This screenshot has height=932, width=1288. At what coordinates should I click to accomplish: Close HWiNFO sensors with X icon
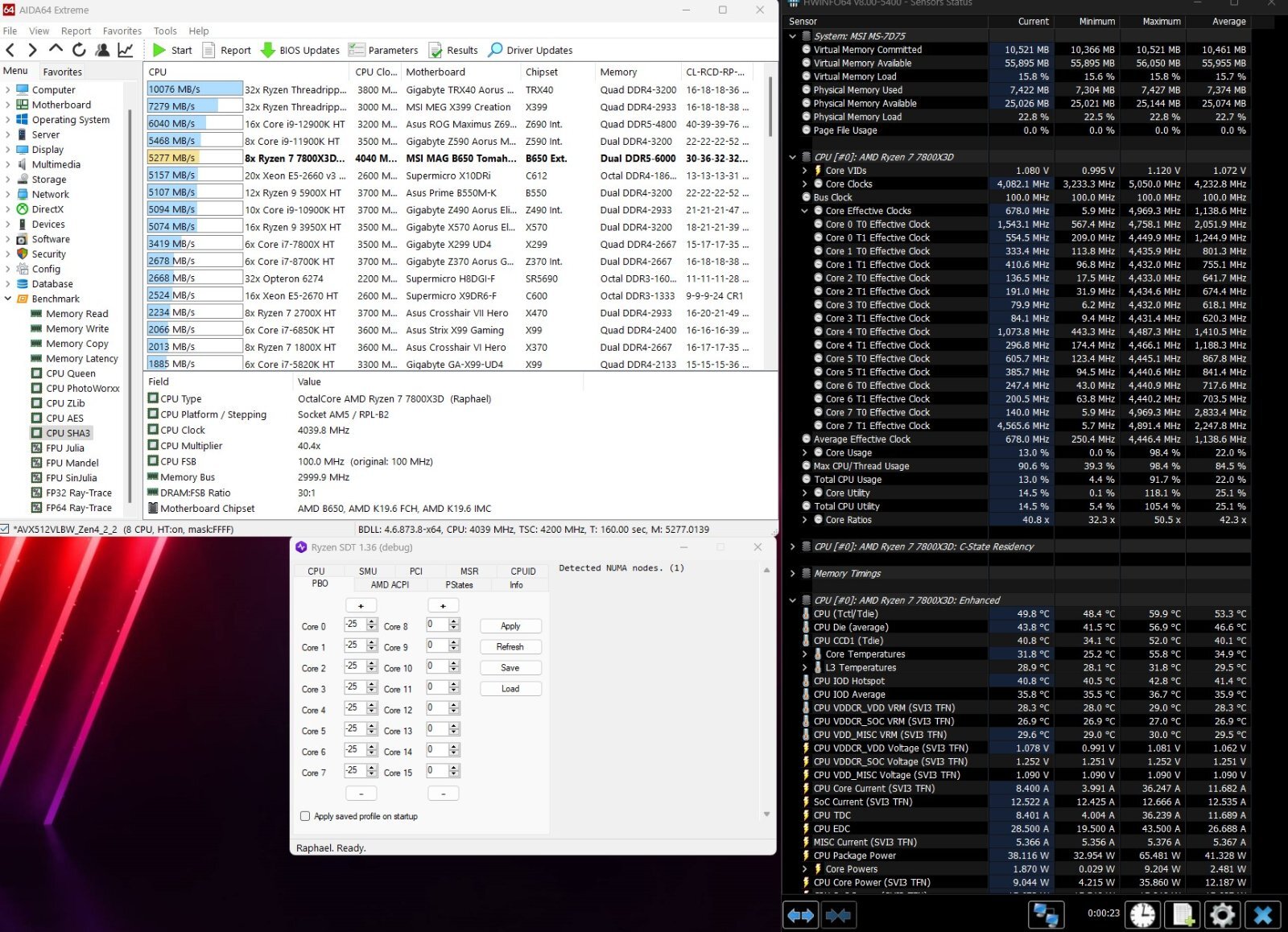[1262, 915]
